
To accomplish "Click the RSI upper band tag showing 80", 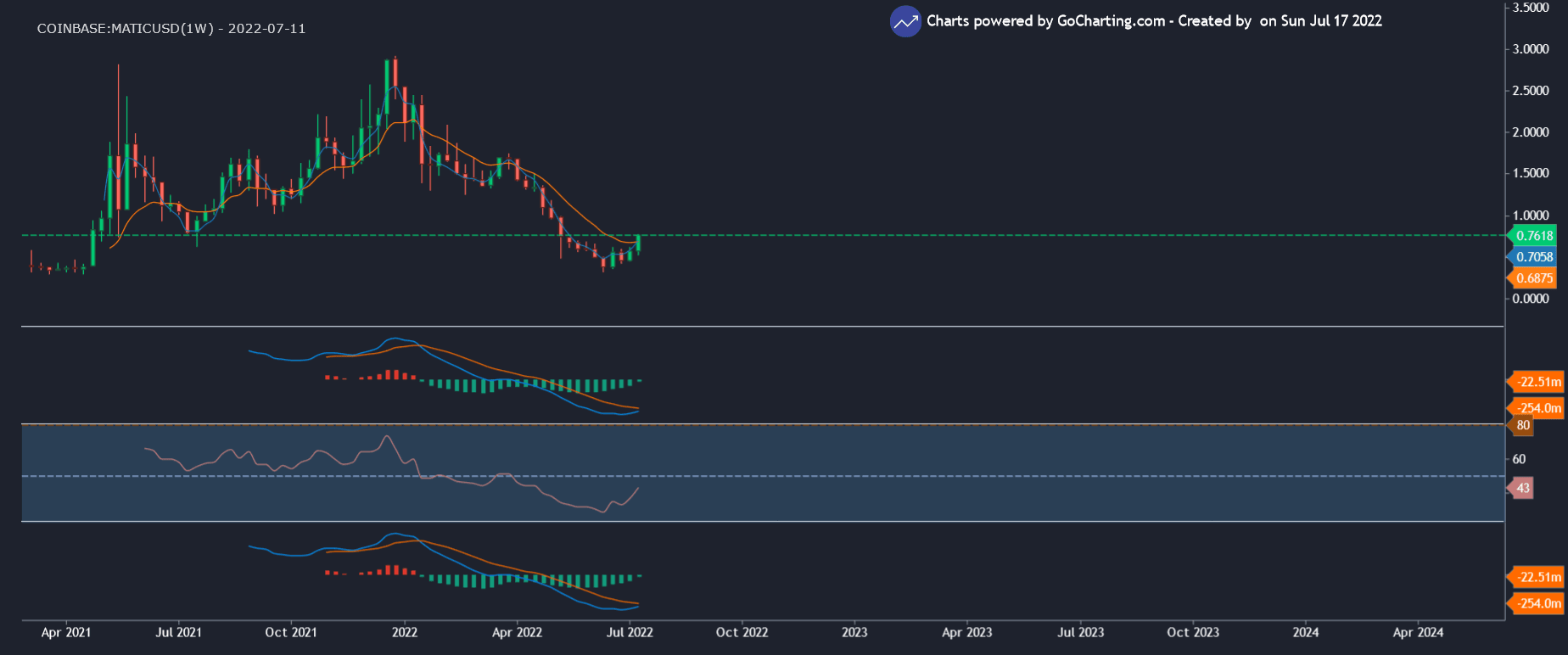I will click(x=1523, y=425).
